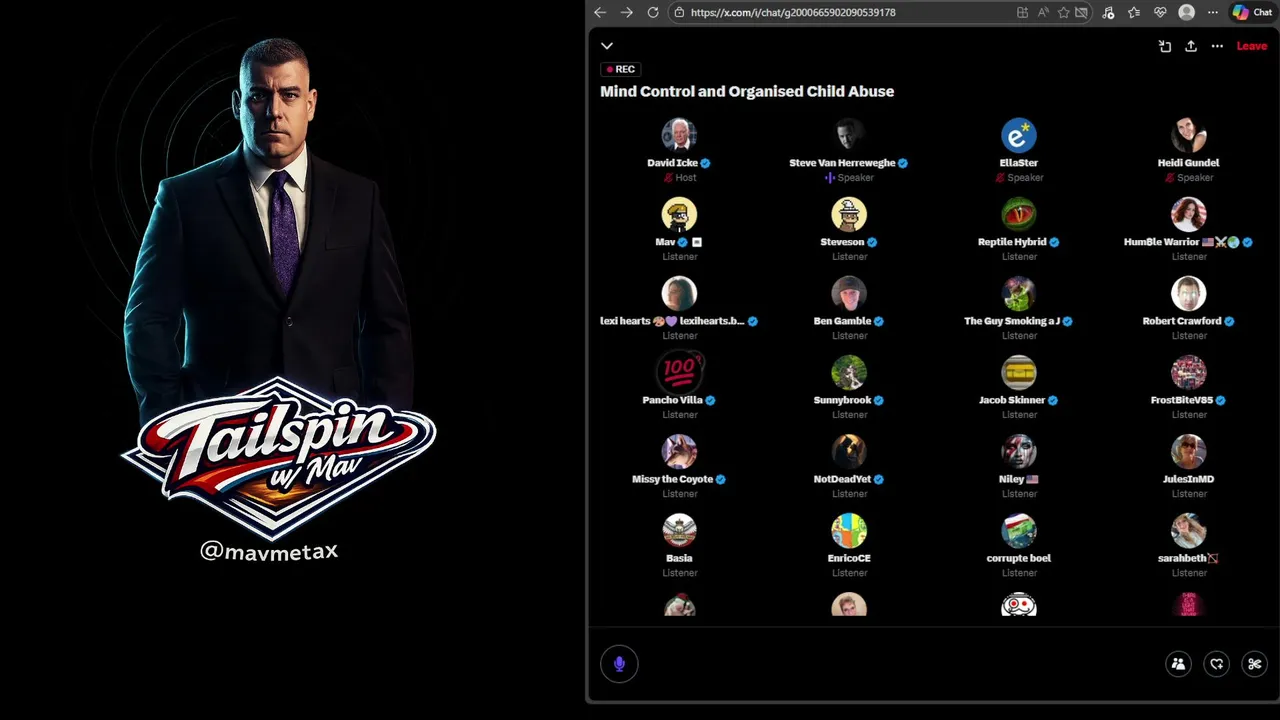Open Robert Crawford's avatar
Viewport: 1280px width, 720px height.
[1189, 293]
